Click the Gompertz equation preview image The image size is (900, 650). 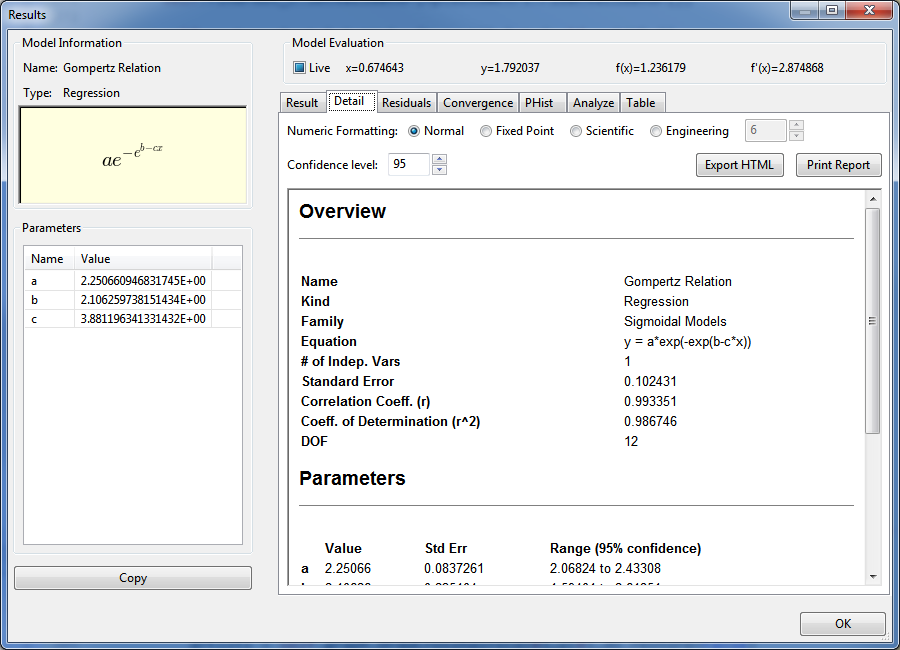[x=133, y=155]
